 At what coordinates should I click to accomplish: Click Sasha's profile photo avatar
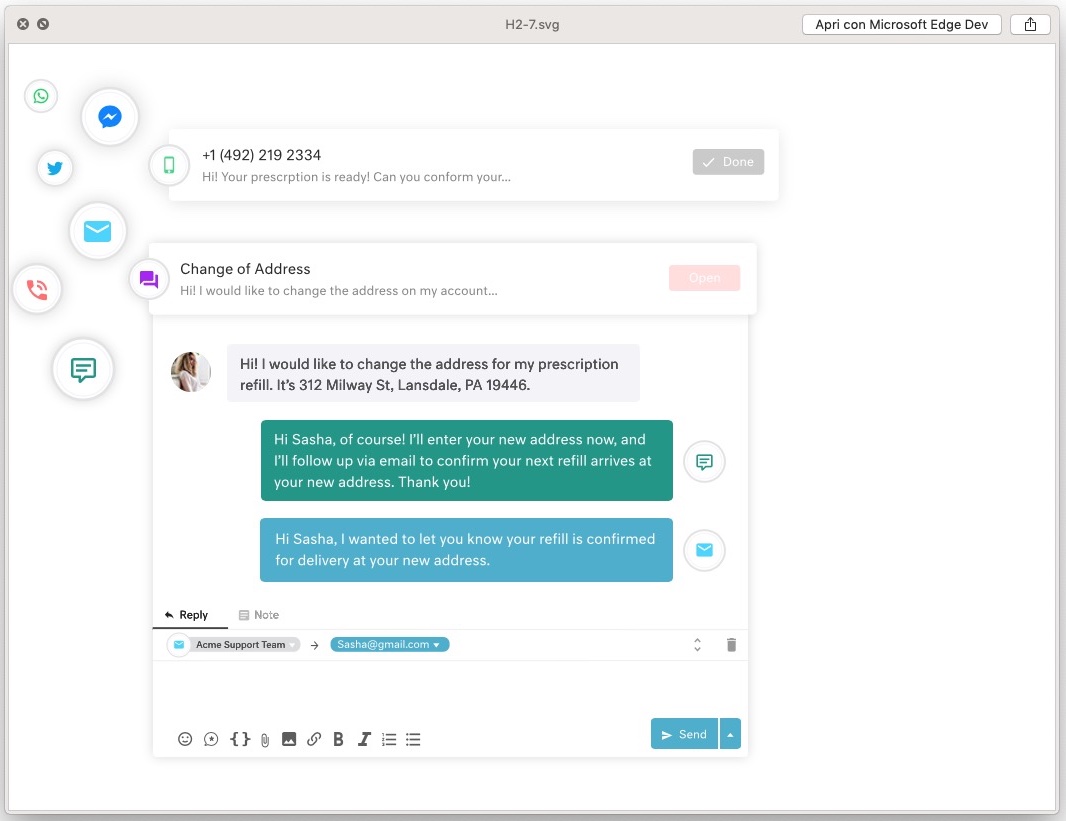(190, 372)
